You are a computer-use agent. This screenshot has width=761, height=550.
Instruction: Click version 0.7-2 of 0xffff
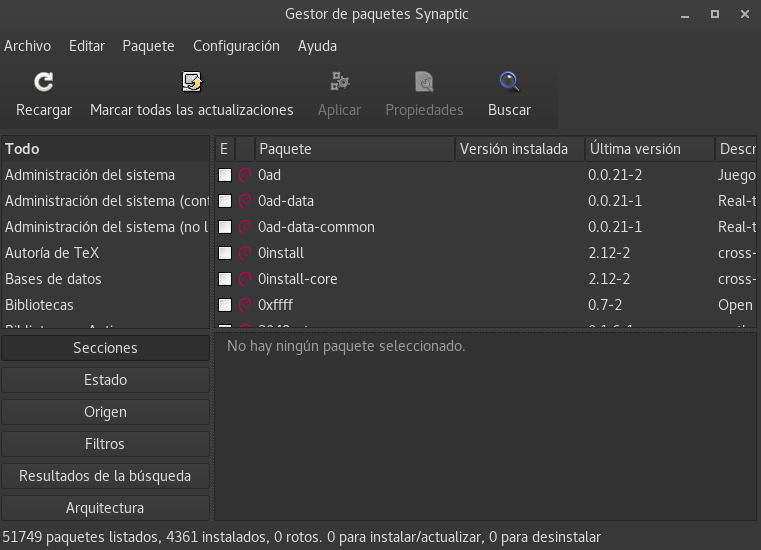605,305
